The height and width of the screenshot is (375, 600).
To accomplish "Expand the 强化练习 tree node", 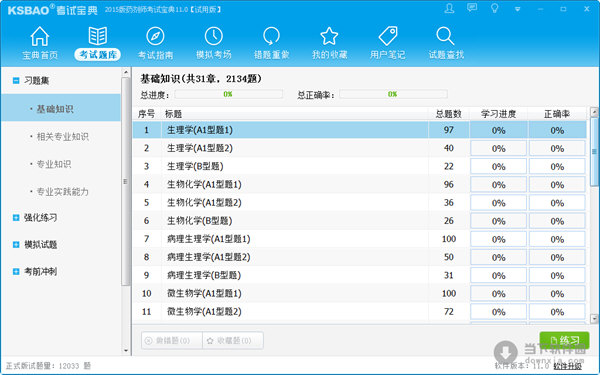I will (16, 218).
